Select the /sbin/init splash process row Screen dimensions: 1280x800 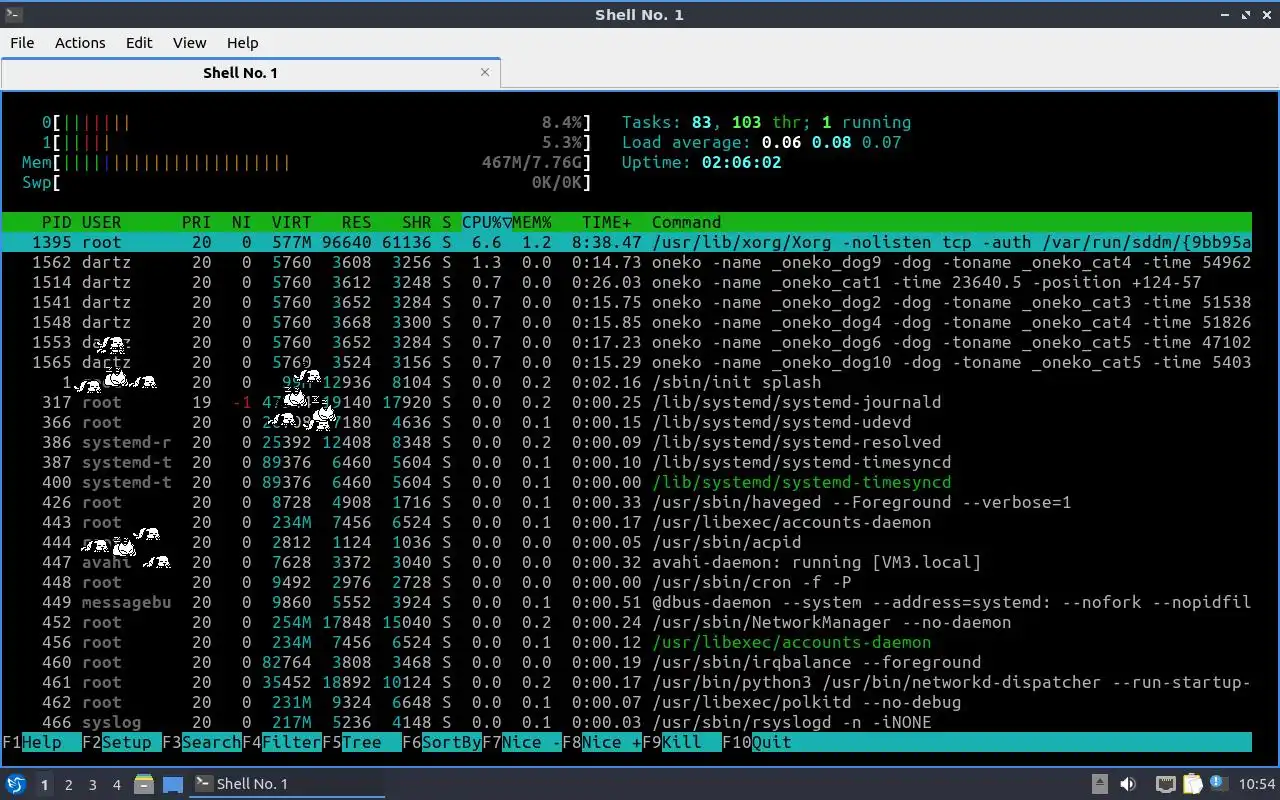pos(627,382)
